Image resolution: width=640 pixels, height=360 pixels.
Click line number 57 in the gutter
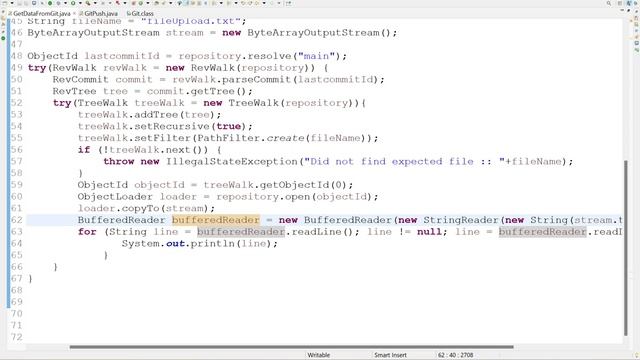click(16, 162)
